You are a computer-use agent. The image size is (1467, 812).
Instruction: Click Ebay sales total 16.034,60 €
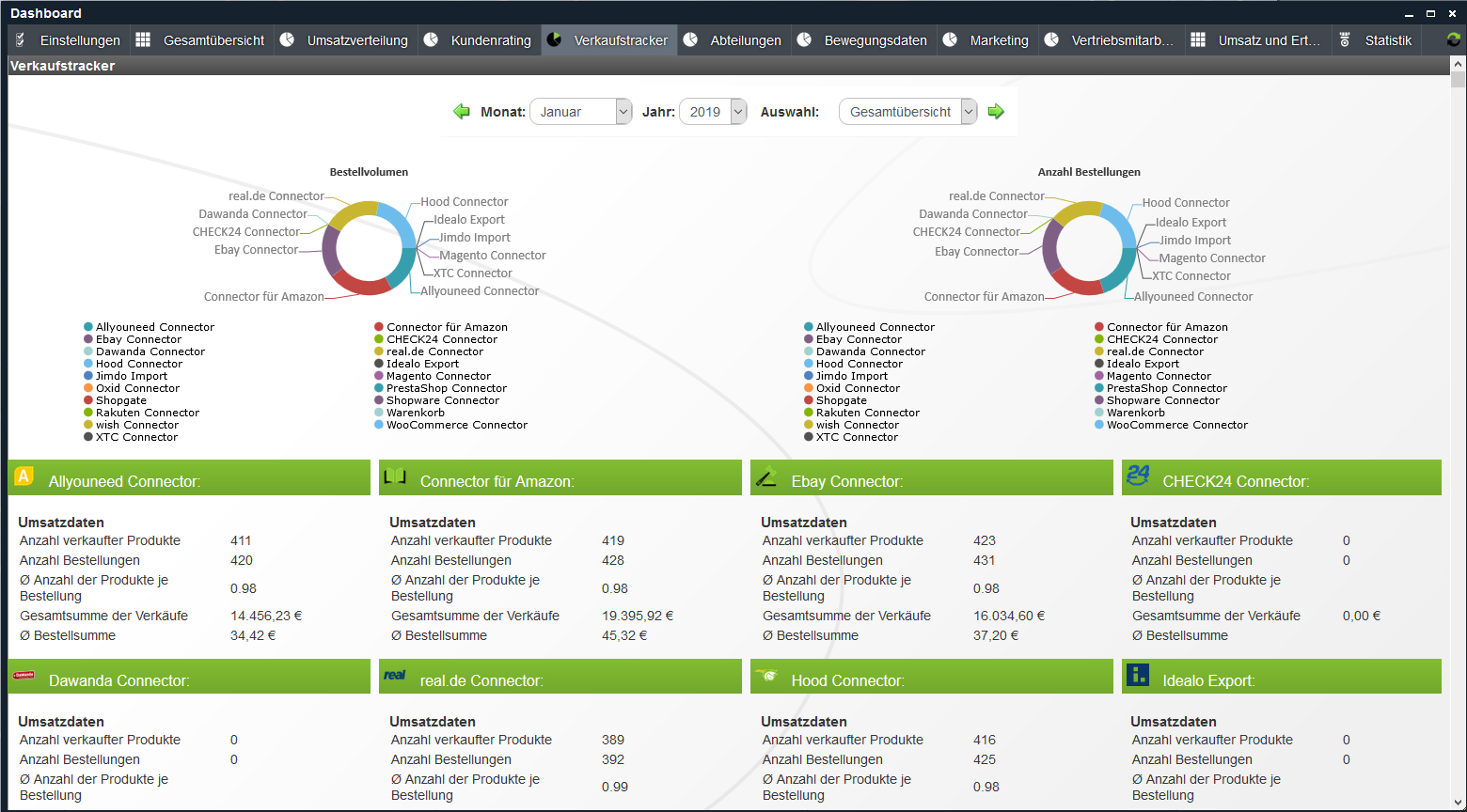click(x=1009, y=616)
